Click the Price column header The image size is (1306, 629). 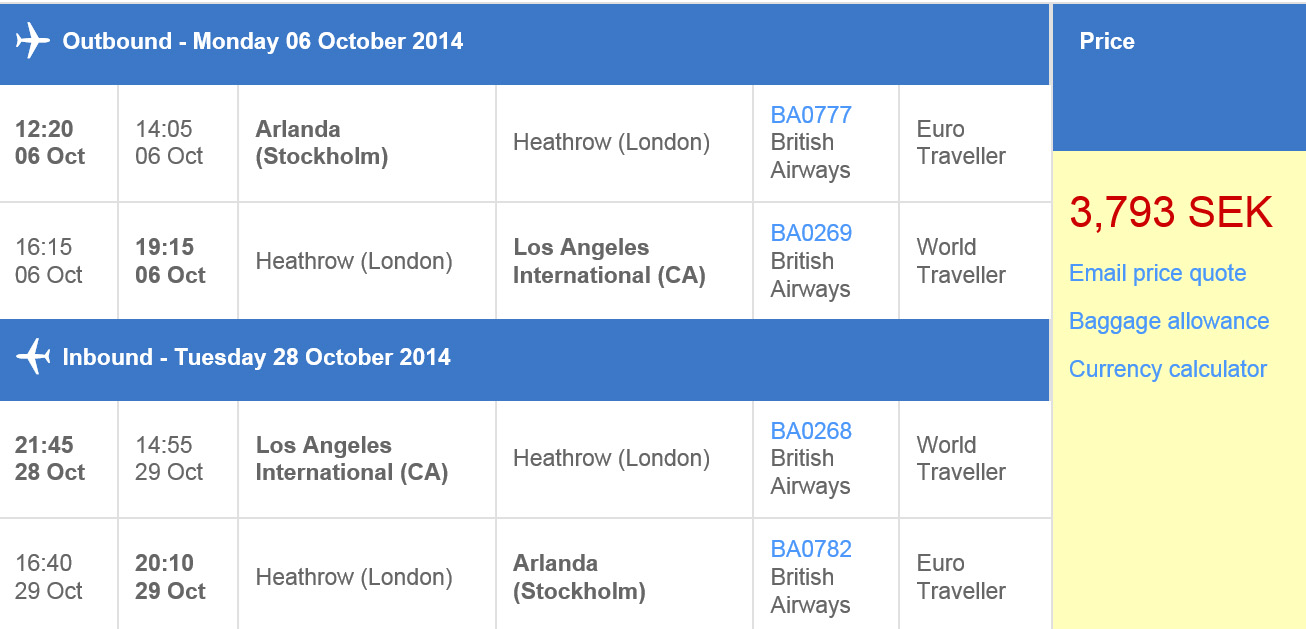(1107, 41)
